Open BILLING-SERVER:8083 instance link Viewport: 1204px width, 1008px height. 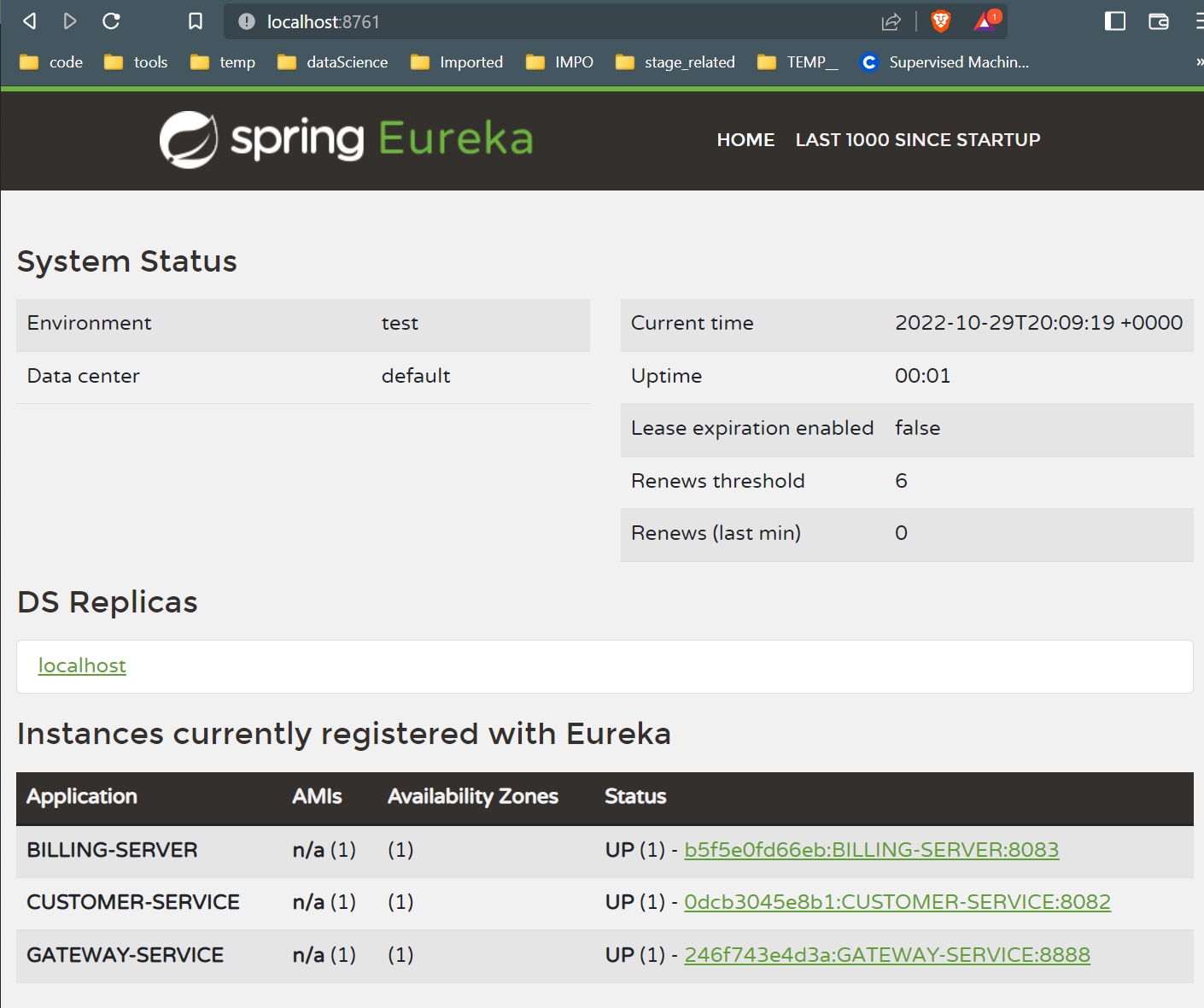click(x=872, y=850)
